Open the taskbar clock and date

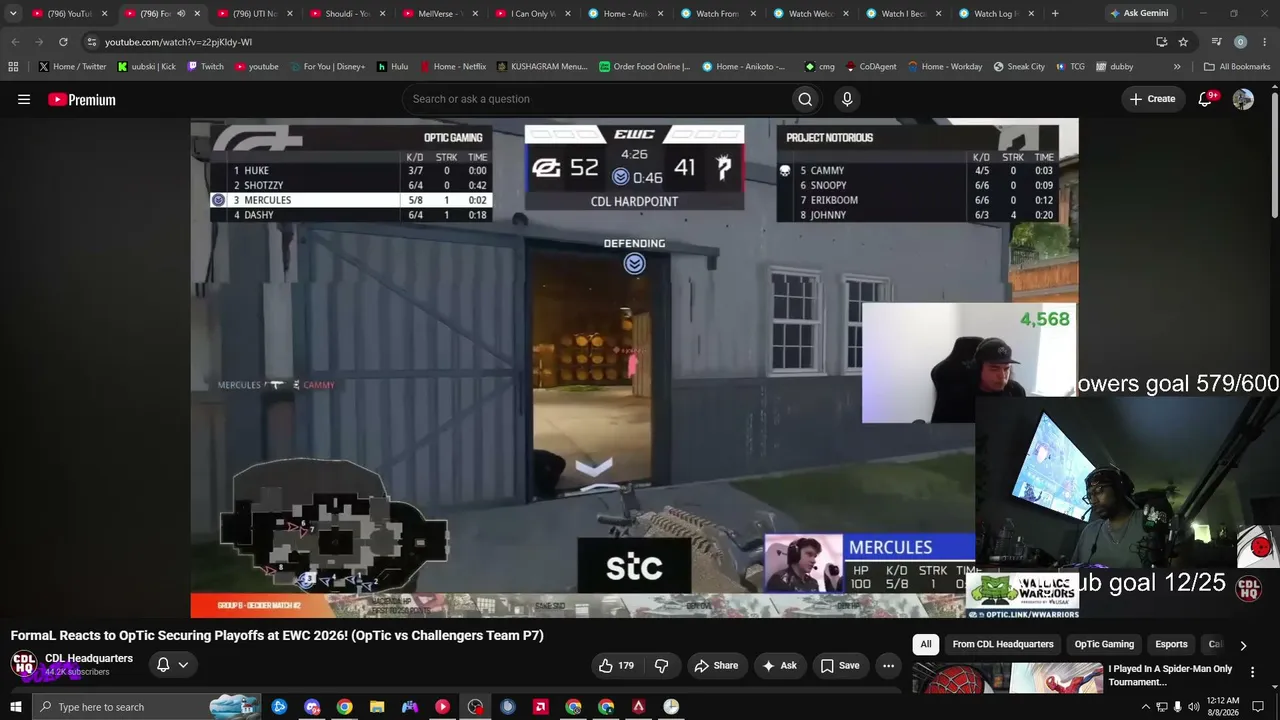point(1223,707)
